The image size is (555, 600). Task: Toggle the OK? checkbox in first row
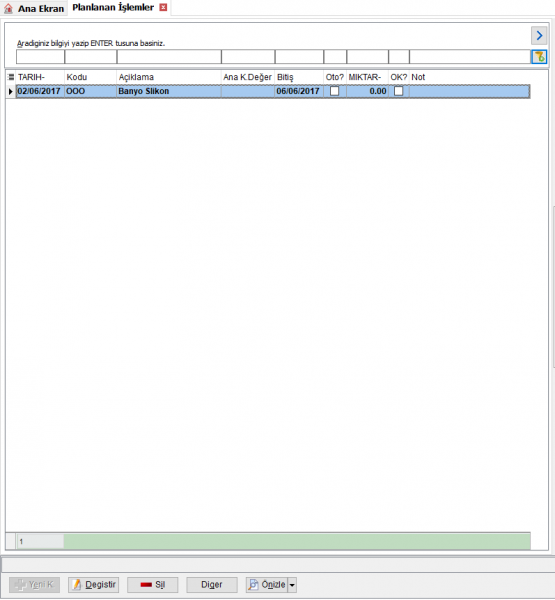coord(398,91)
